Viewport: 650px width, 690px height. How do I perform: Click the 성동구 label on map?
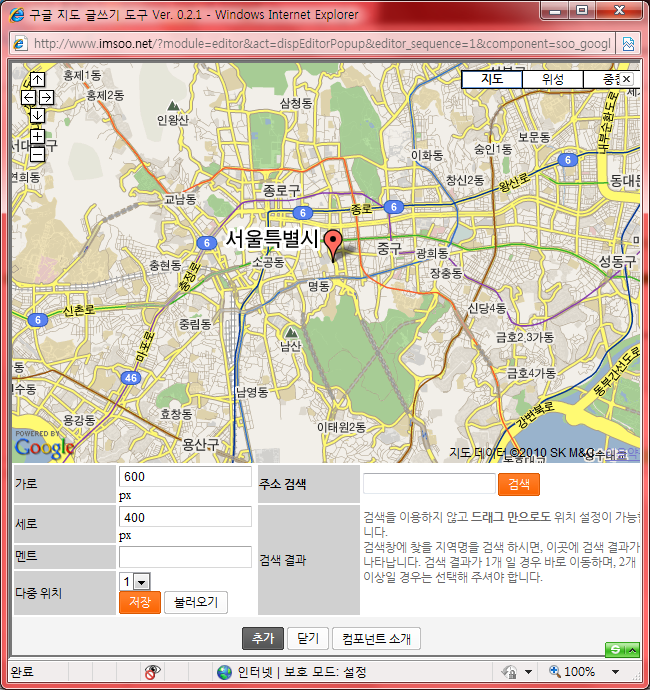click(617, 262)
